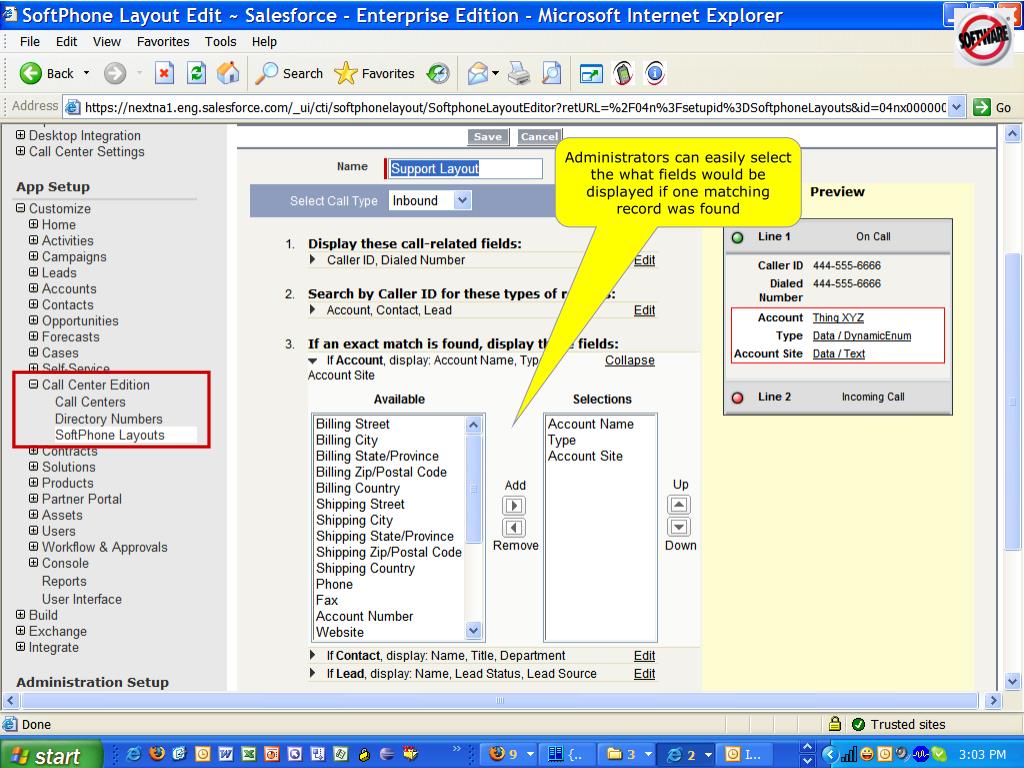Open the Help menu
1024x768 pixels.
pos(264,42)
